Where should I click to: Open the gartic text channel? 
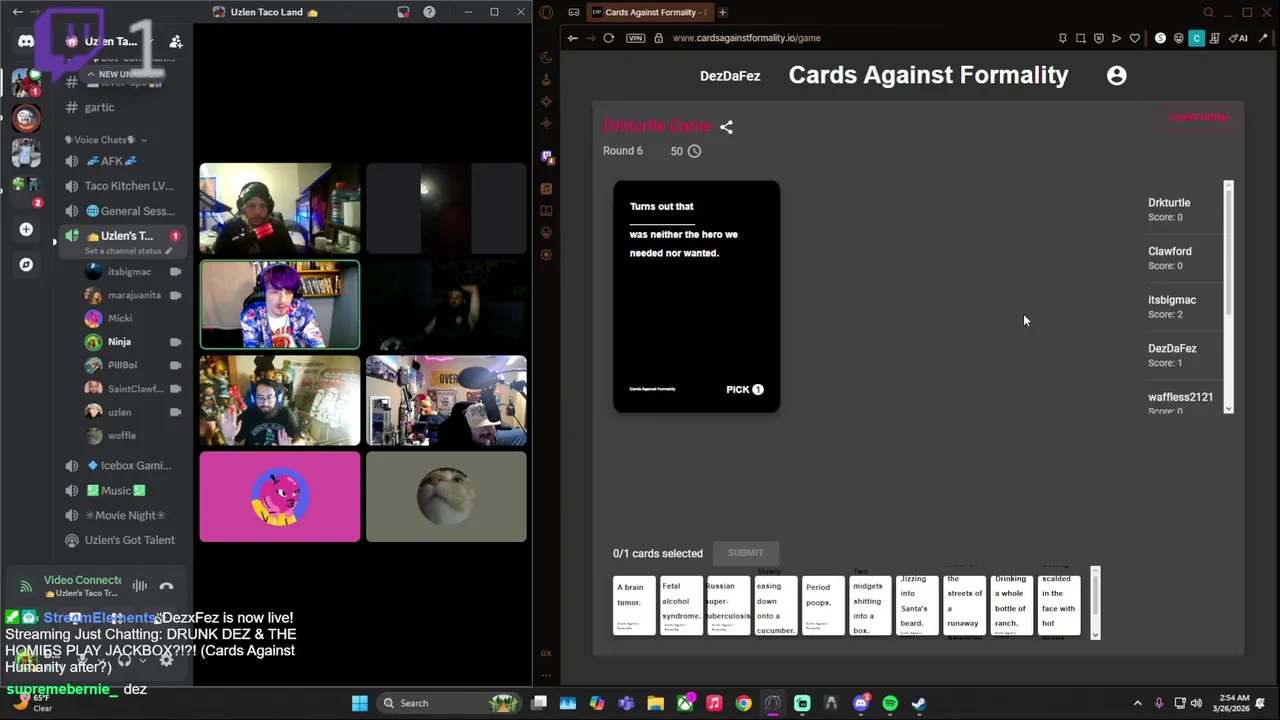tap(99, 107)
